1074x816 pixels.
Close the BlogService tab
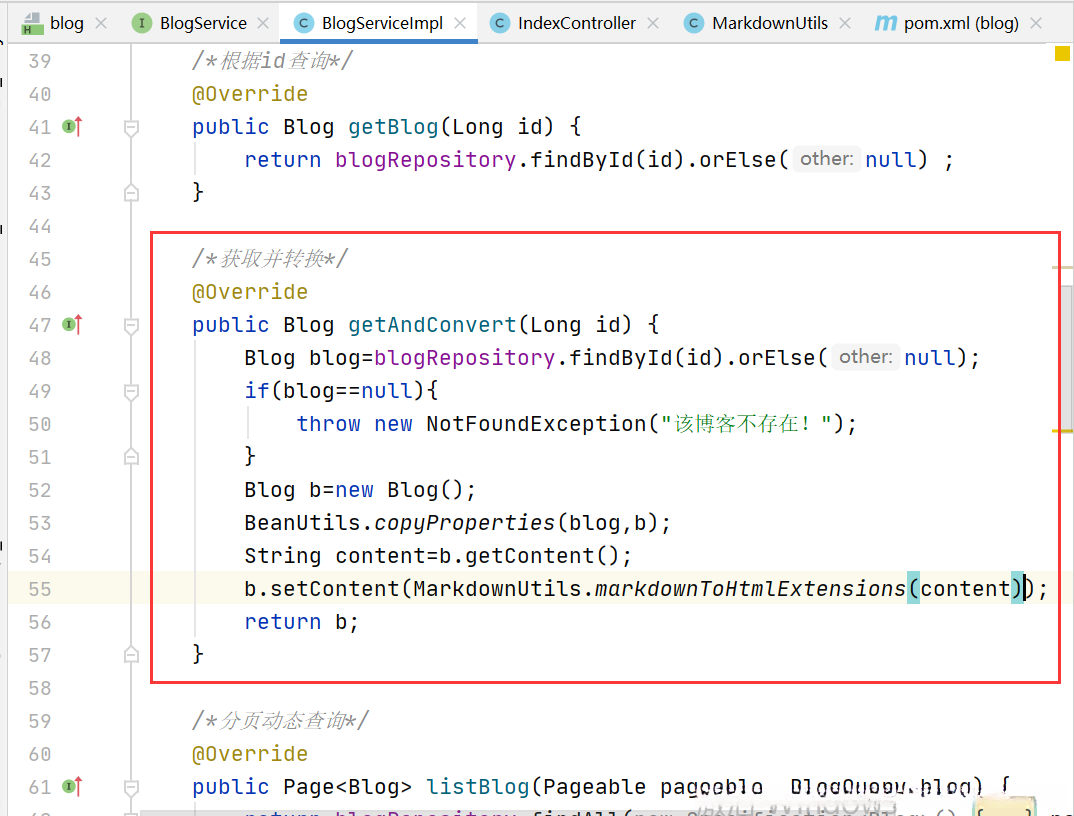click(263, 23)
